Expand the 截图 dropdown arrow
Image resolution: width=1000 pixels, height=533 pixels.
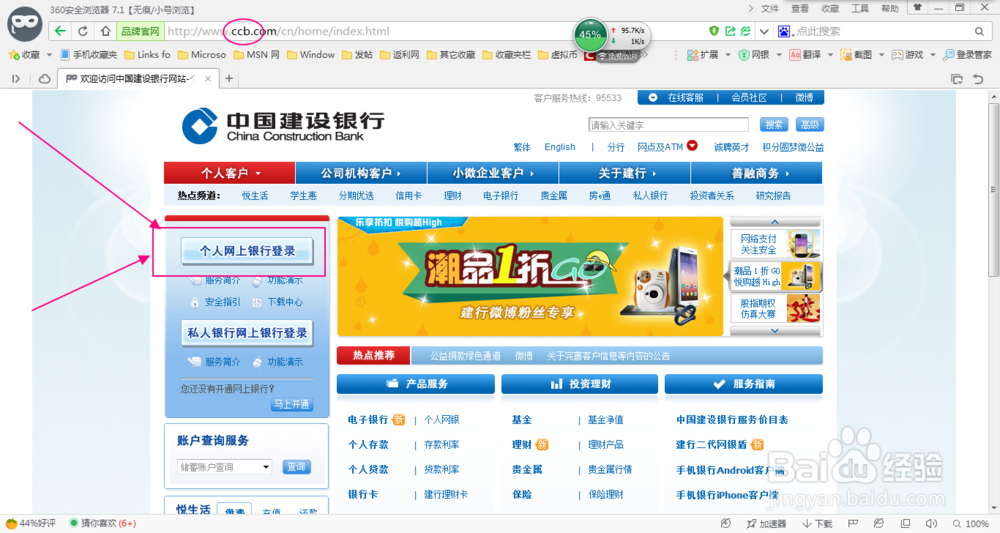coord(881,55)
